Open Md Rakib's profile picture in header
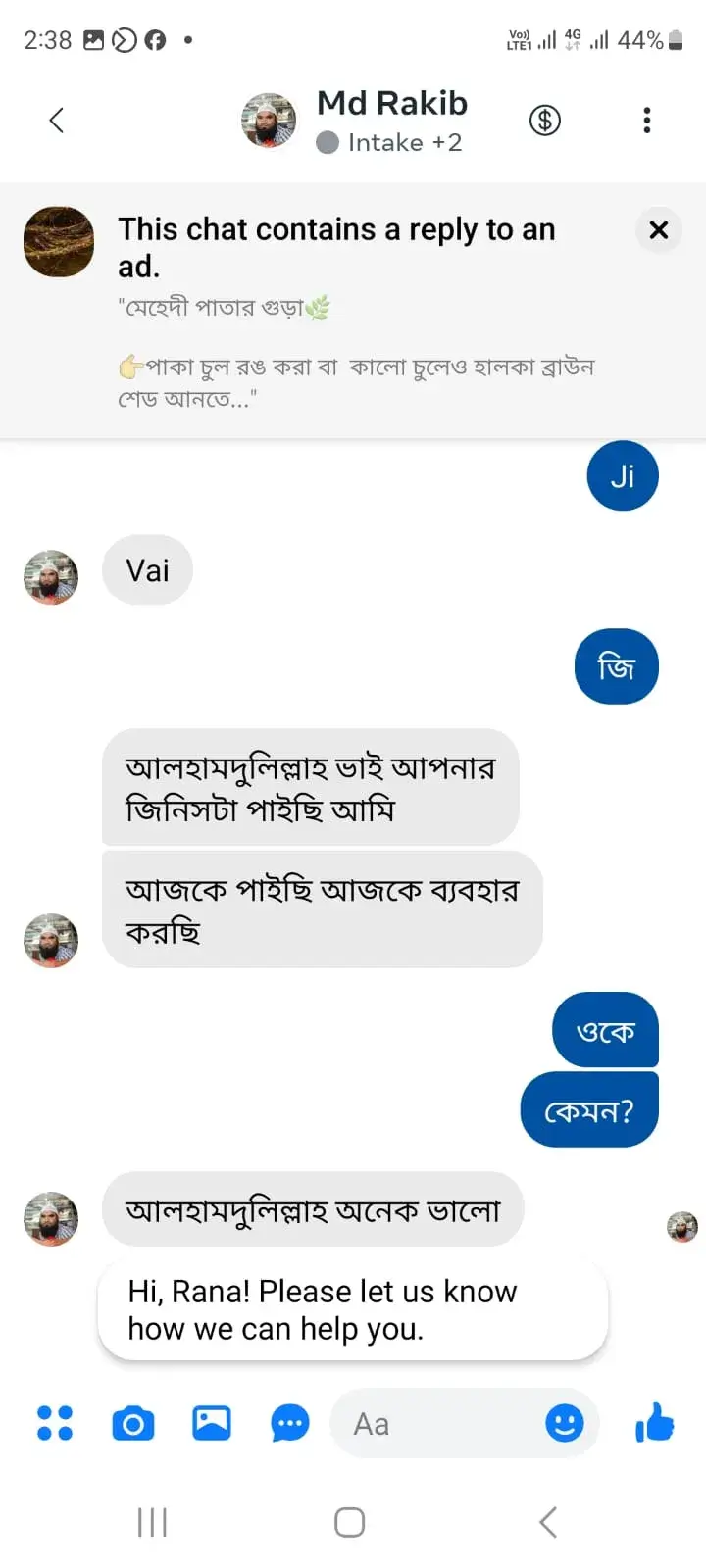The image size is (706, 1568). pos(269,121)
